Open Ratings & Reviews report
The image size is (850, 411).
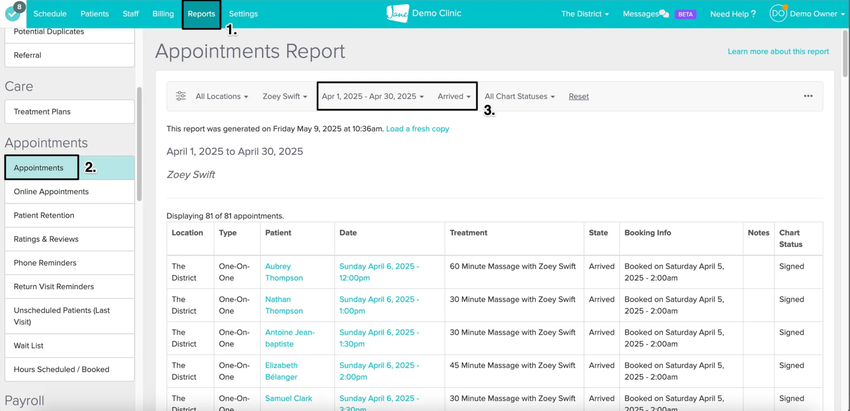coord(69,239)
